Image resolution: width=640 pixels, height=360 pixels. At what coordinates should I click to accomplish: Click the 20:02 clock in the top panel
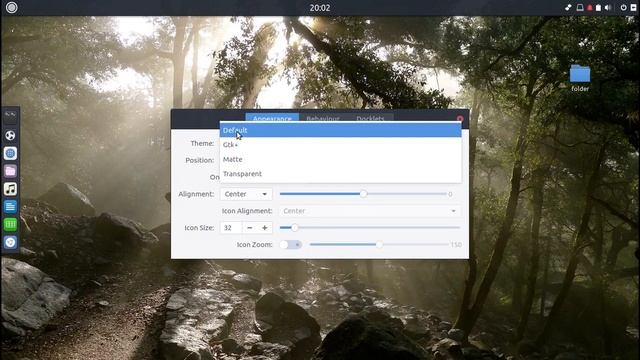pos(320,8)
